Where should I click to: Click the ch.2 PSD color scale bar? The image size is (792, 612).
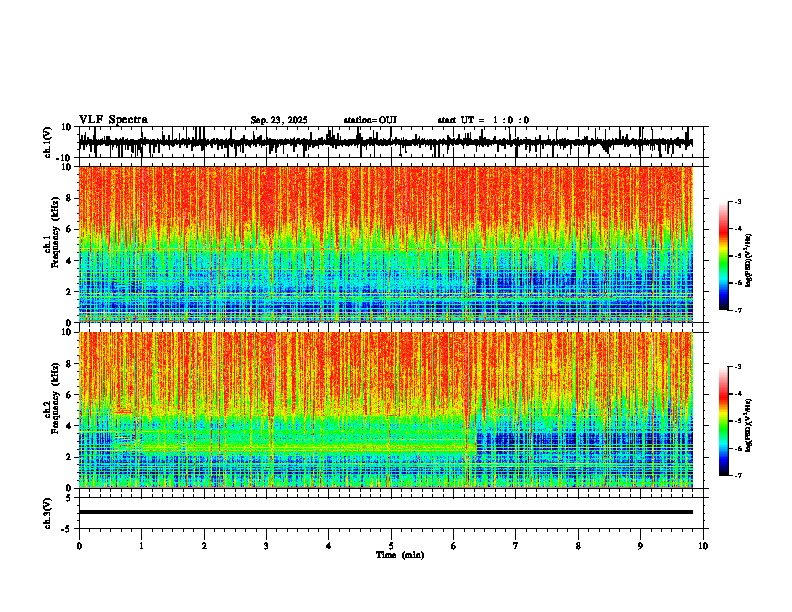[724, 421]
